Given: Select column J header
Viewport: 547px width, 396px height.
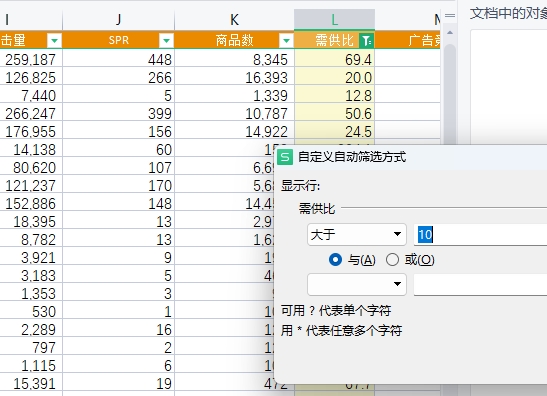Looking at the screenshot, I should point(119,20).
